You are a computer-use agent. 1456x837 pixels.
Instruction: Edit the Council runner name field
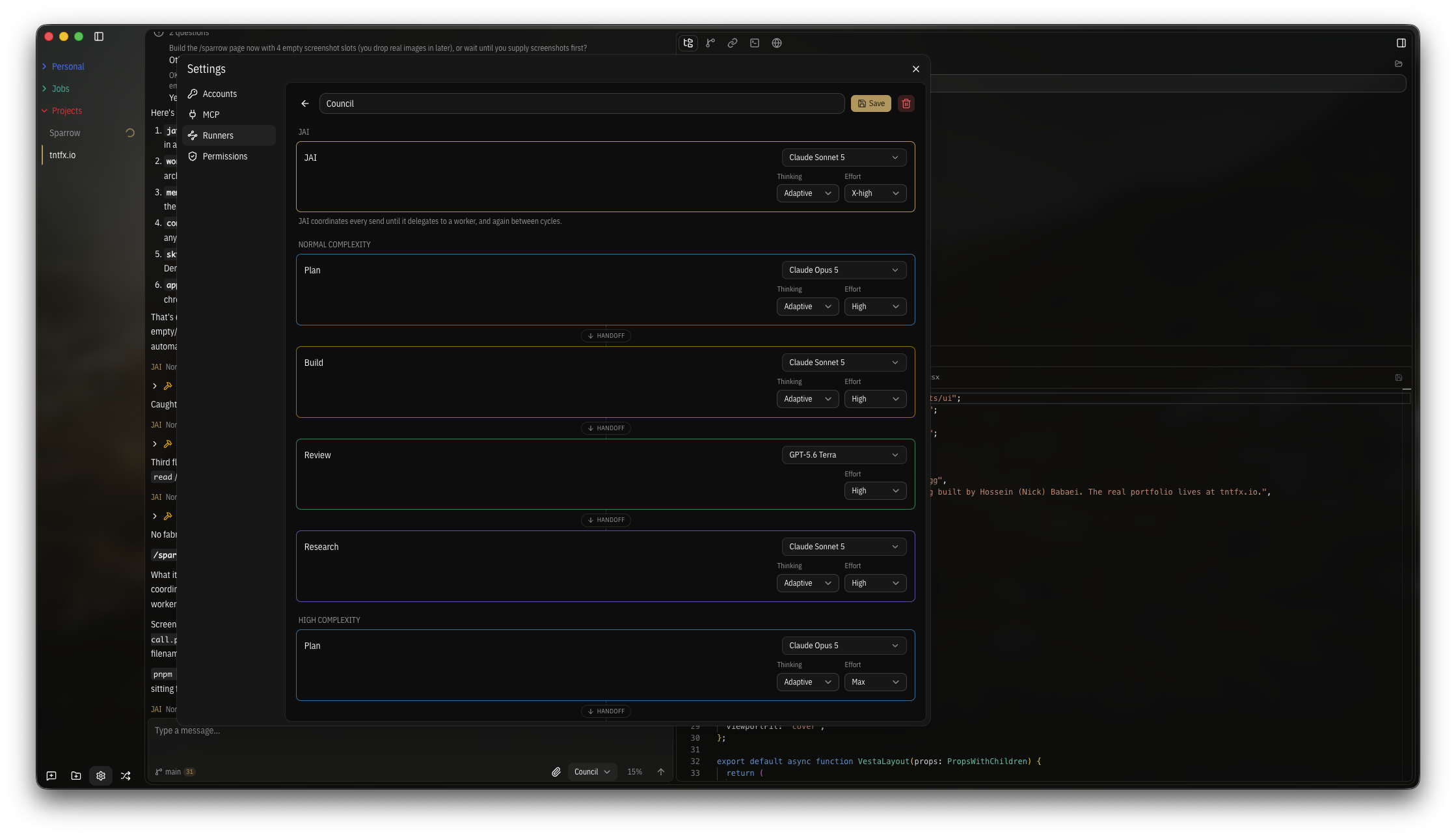coord(582,103)
